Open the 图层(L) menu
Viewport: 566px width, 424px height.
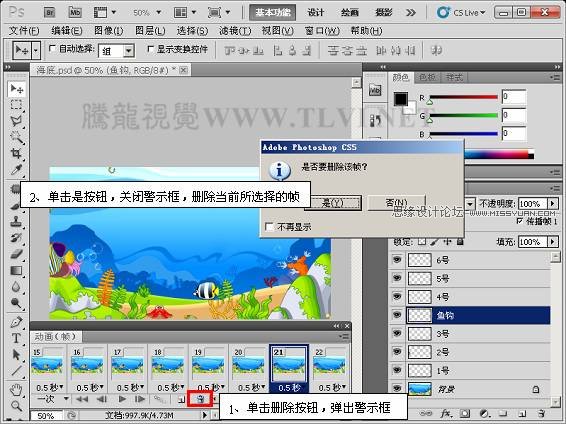(x=150, y=31)
